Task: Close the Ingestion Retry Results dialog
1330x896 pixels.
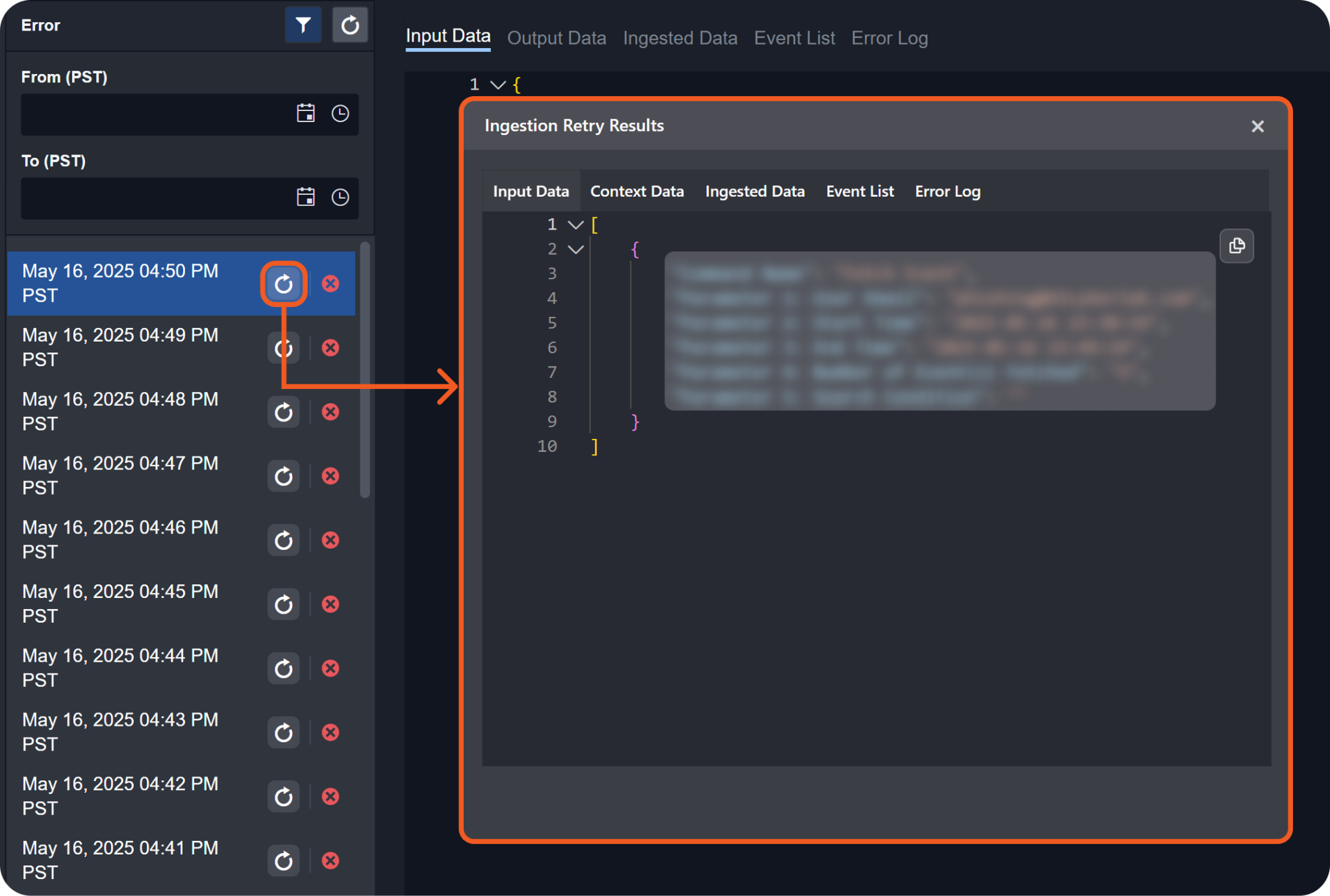Action: coord(1257,127)
